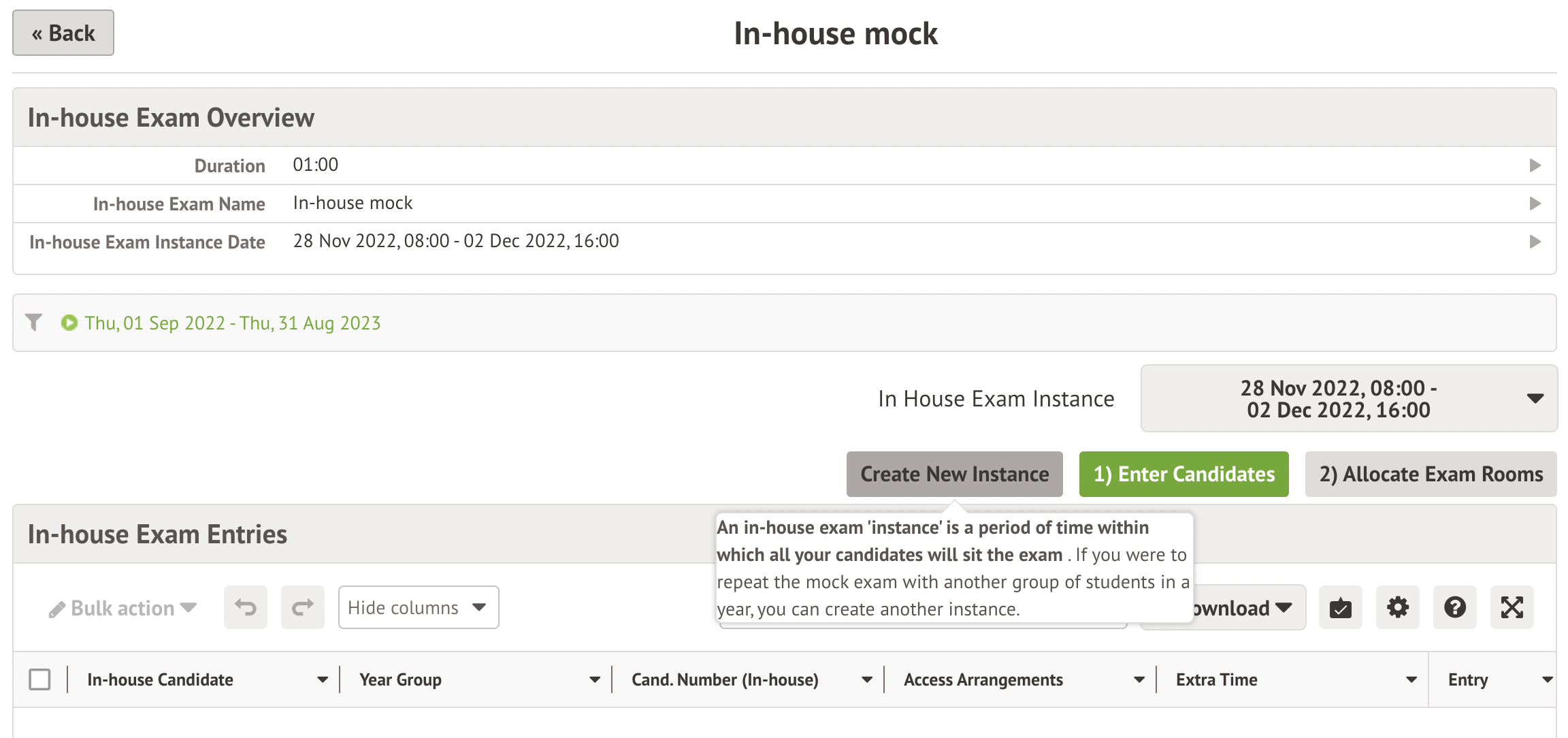Click the redo arrow icon
The width and height of the screenshot is (1568, 738).
click(x=303, y=607)
